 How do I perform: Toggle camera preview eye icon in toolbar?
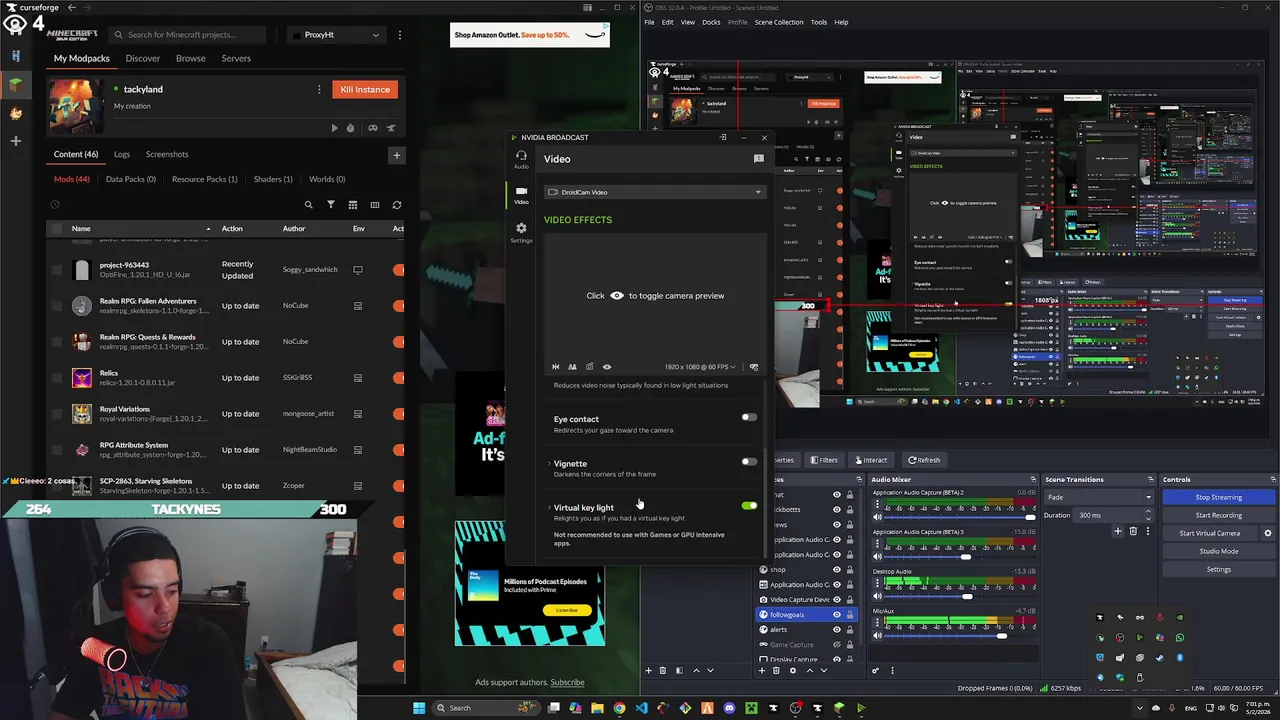point(607,367)
